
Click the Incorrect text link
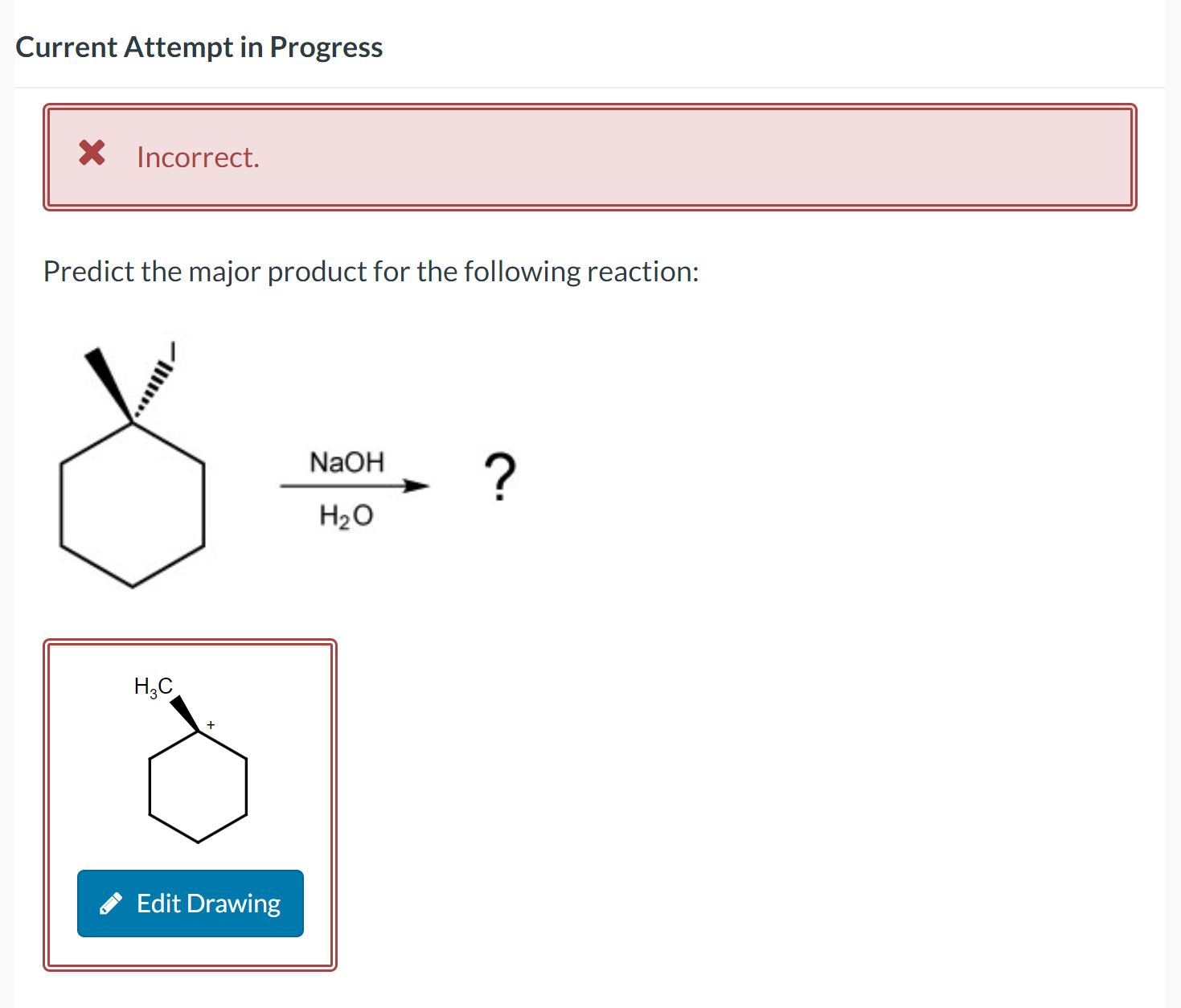(x=197, y=157)
